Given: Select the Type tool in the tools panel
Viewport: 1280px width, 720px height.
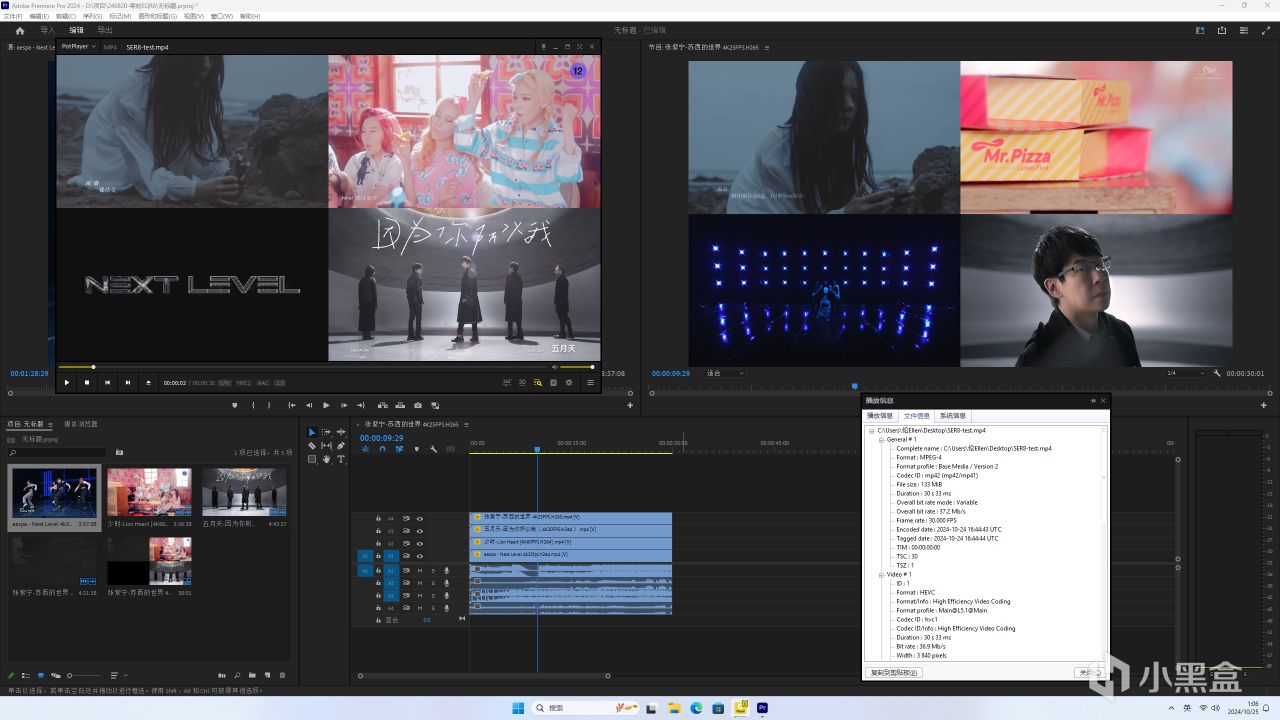Looking at the screenshot, I should 341,459.
